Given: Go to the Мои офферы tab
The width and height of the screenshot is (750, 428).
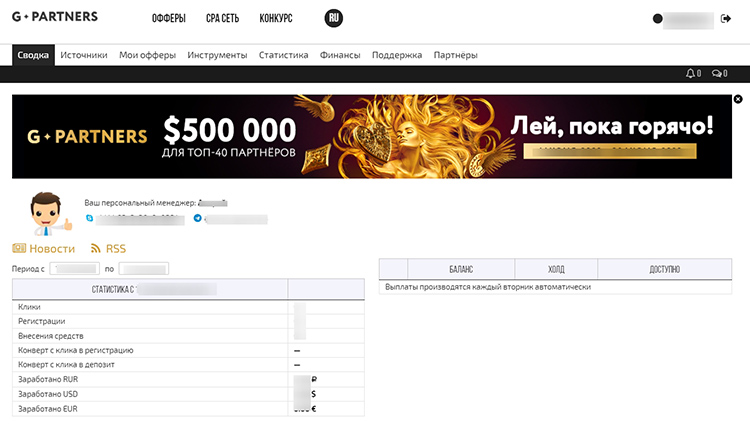Looking at the screenshot, I should click(147, 55).
